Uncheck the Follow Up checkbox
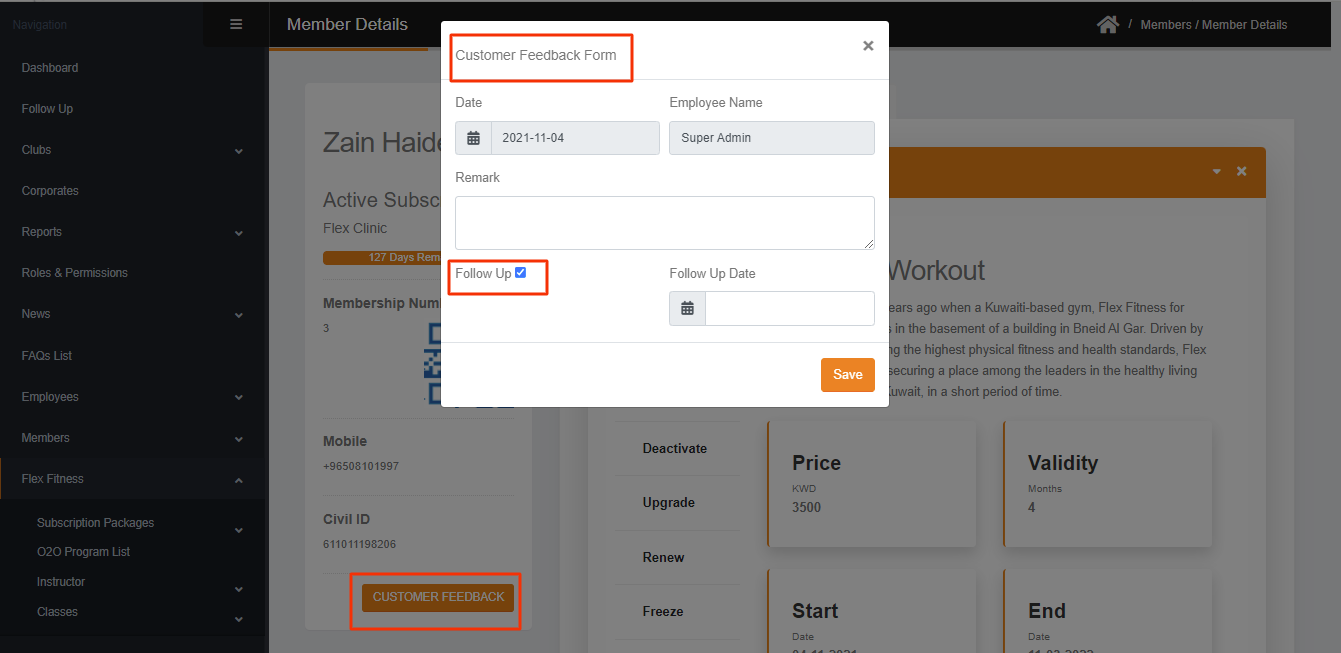Screen dimensions: 1341x653 [x=520, y=272]
